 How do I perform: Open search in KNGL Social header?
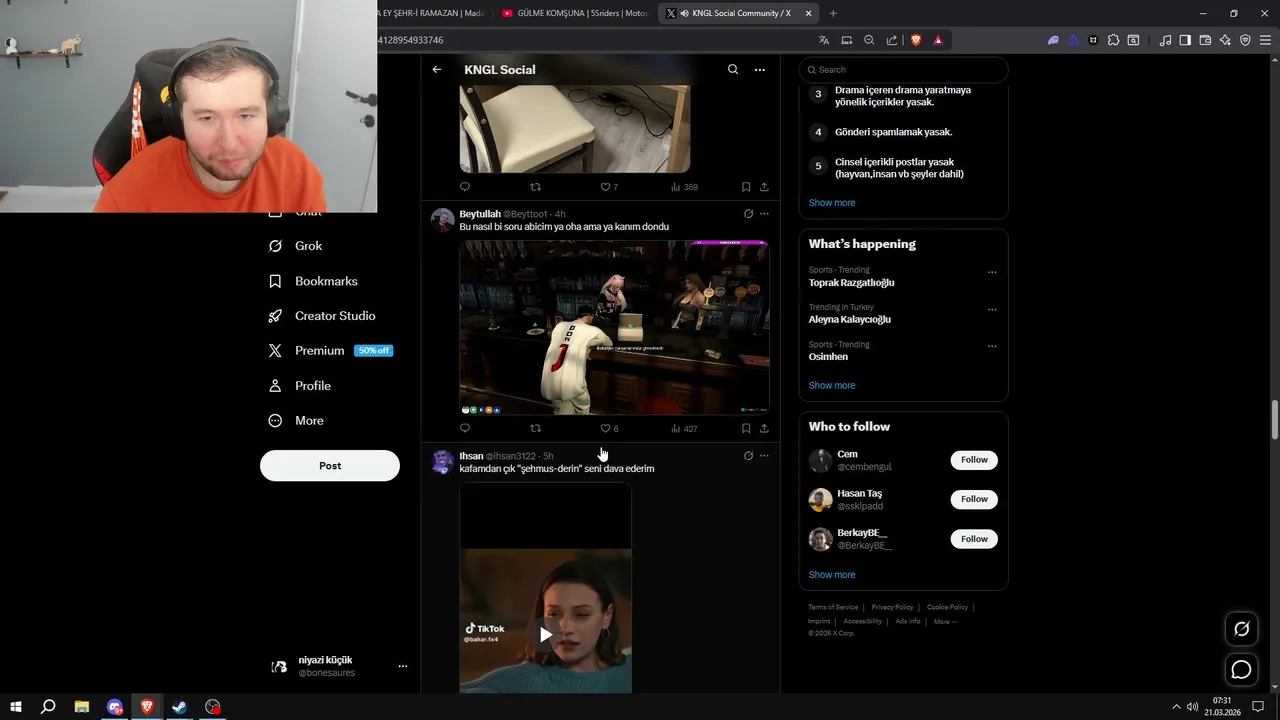[733, 70]
